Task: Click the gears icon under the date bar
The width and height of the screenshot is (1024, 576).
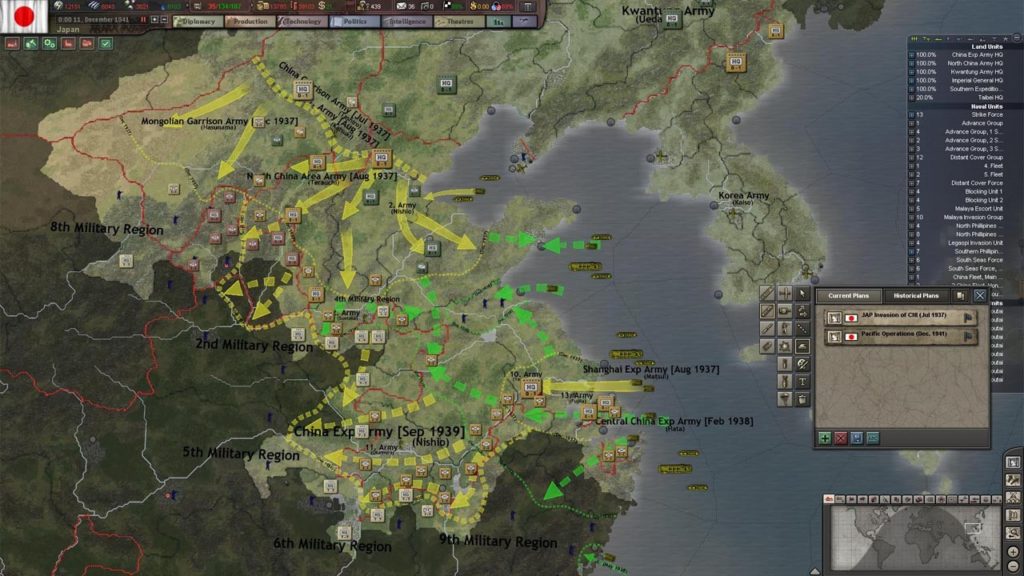Action: tap(50, 44)
